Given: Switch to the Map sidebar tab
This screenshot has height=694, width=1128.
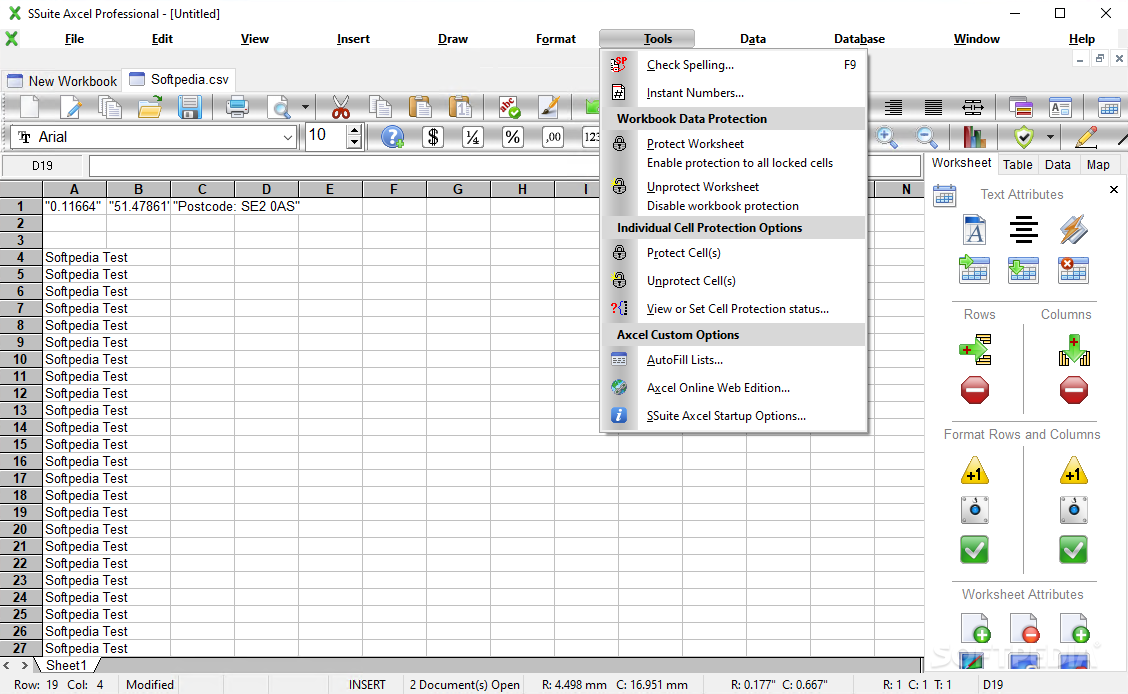Looking at the screenshot, I should (1098, 165).
